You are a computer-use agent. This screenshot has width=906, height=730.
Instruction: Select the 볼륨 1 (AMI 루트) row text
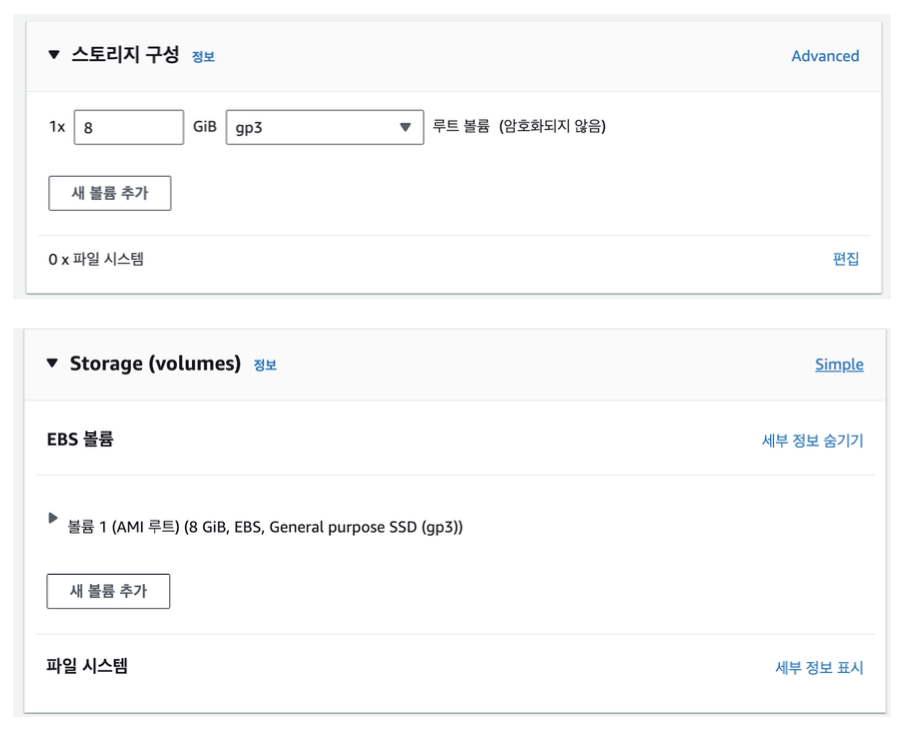265,526
